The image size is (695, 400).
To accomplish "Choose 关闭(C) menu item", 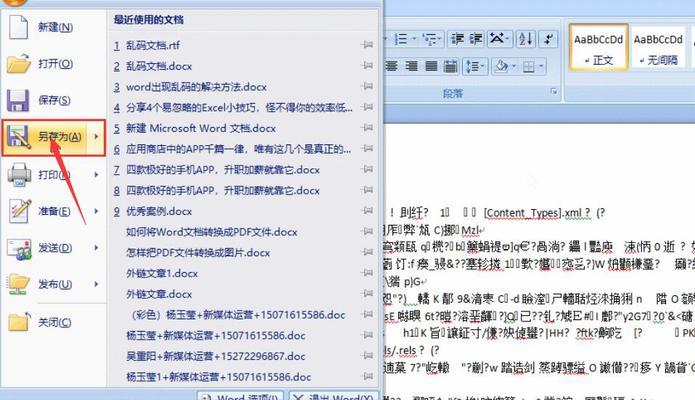I will point(53,322).
